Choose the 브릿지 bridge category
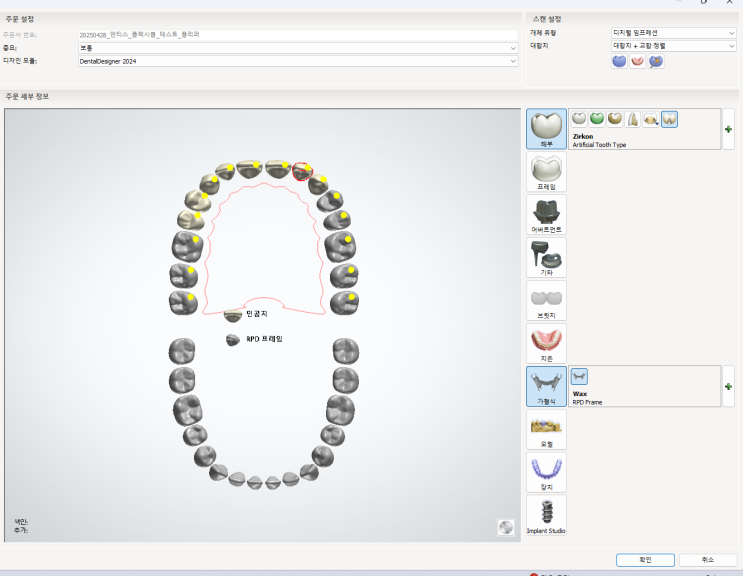The image size is (743, 576). (546, 301)
